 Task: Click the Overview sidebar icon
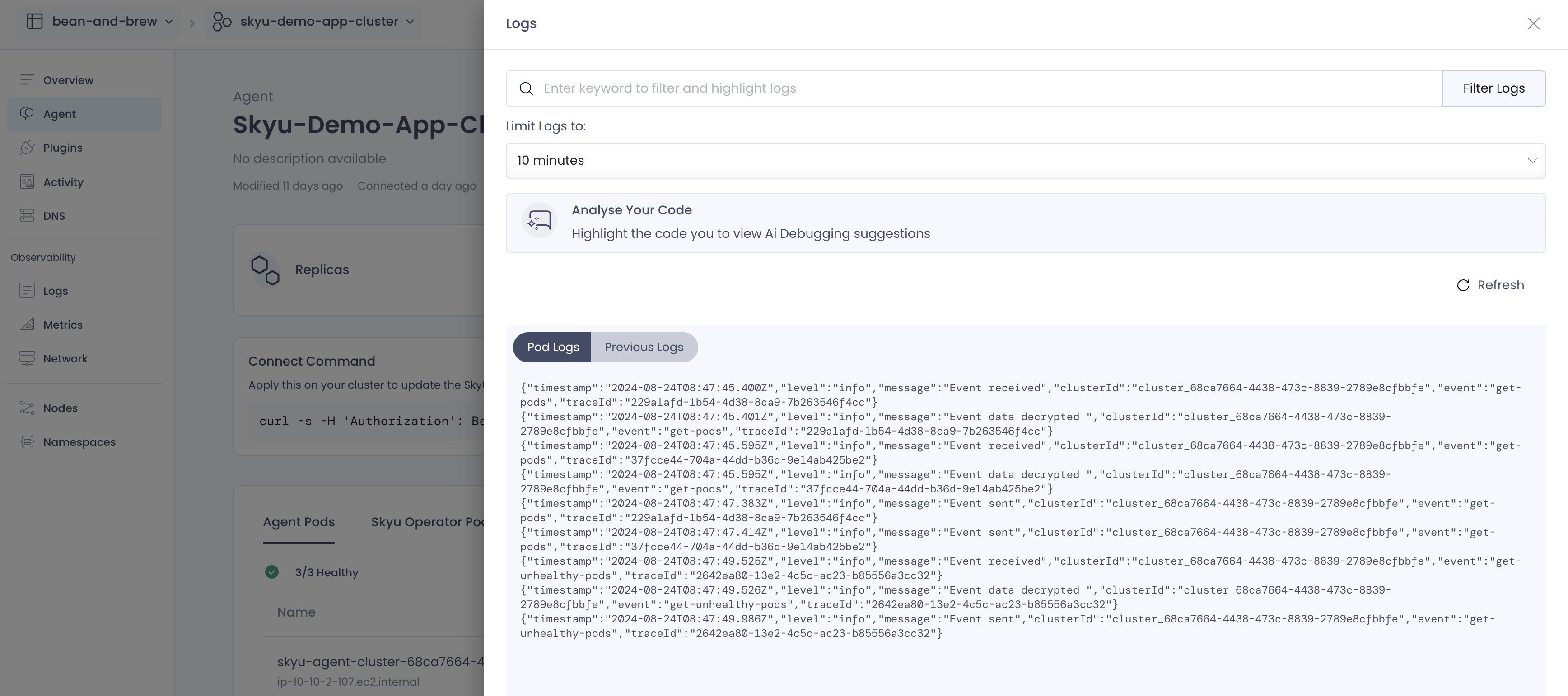pyautogui.click(x=27, y=80)
